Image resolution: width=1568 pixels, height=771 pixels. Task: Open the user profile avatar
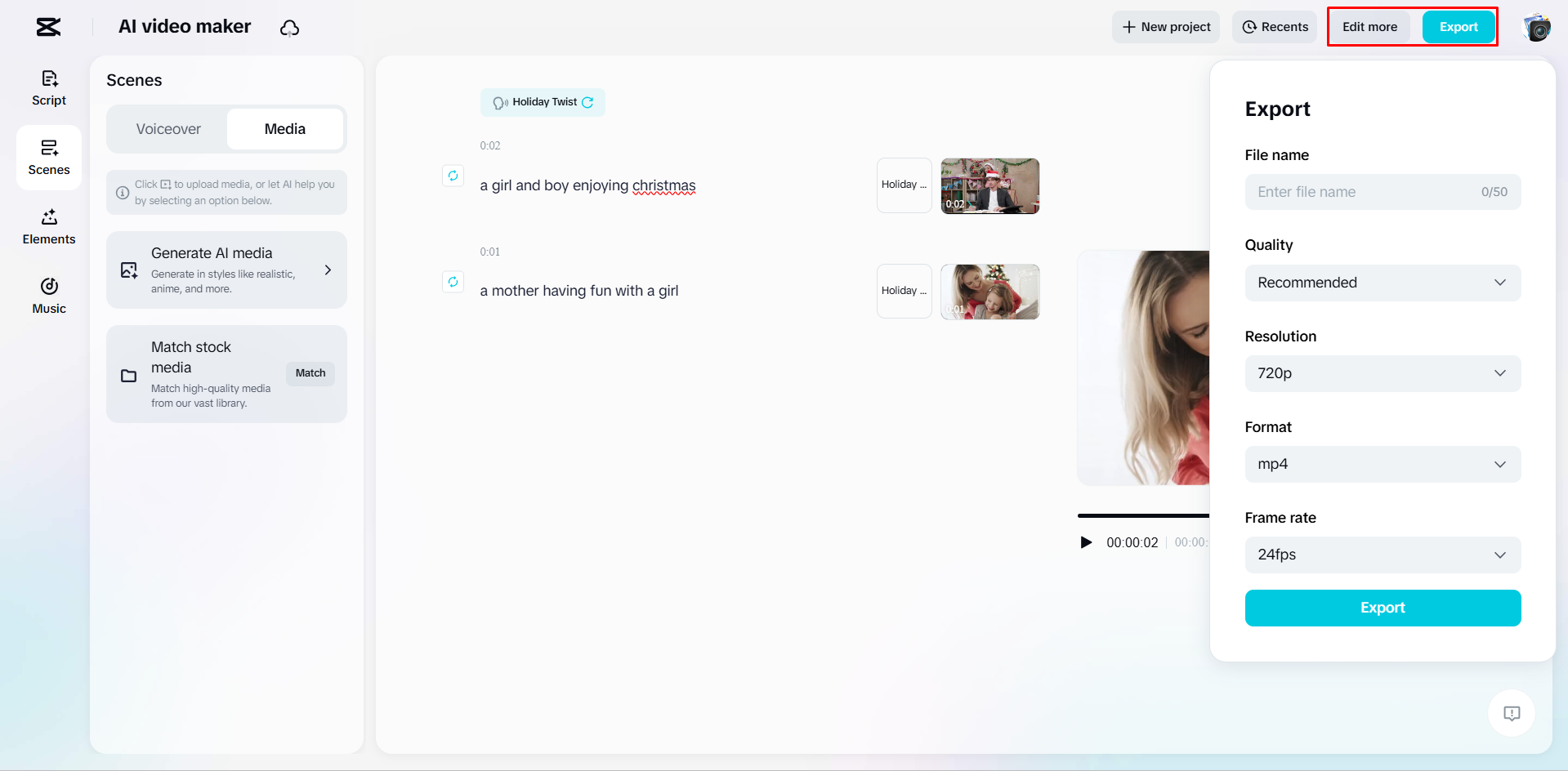(x=1537, y=27)
